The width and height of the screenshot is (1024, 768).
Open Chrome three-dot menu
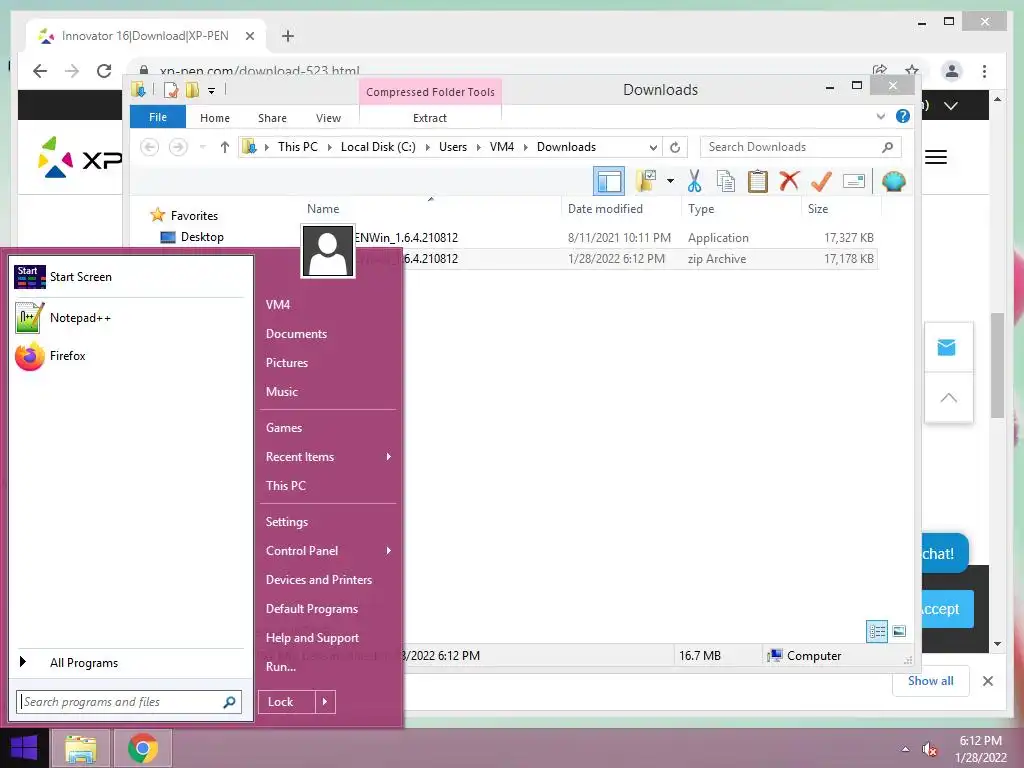click(x=984, y=71)
